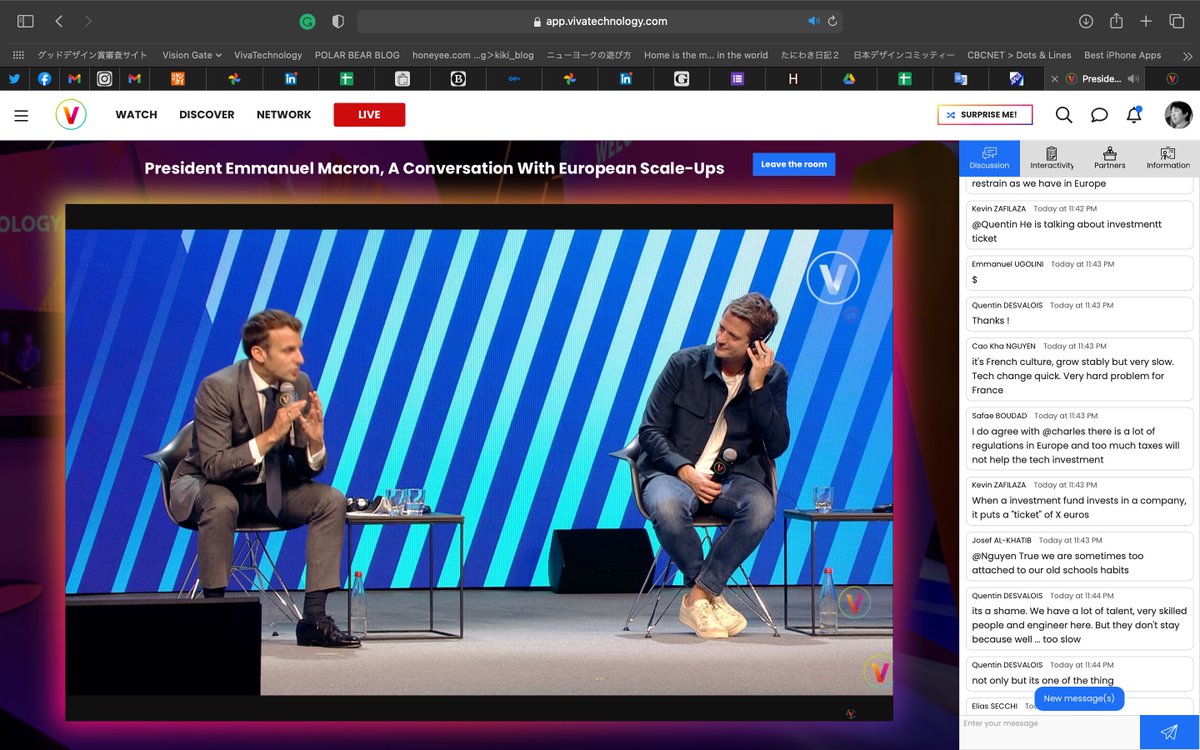Show more bookmarks via the overflow chevron
Screen dimensions: 1200x750
[x=1187, y=55]
